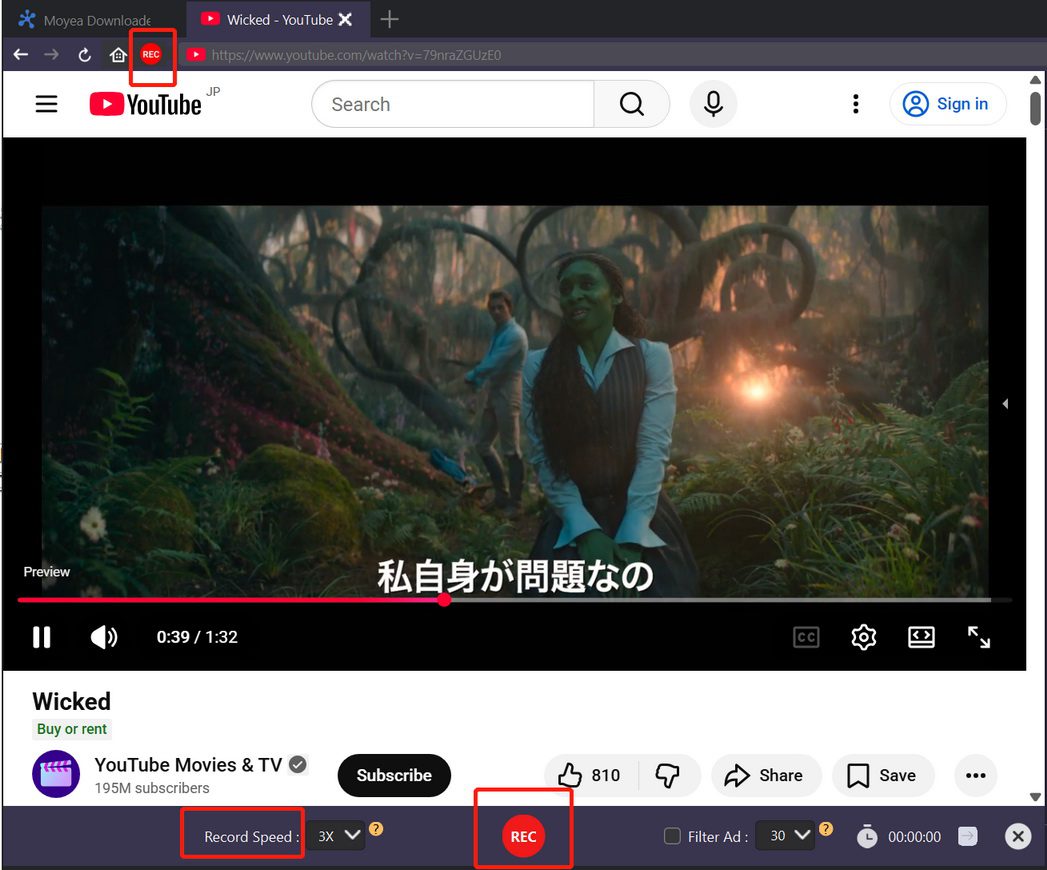Click the Sign in button
Image resolution: width=1047 pixels, height=870 pixels.
pyautogui.click(x=947, y=104)
